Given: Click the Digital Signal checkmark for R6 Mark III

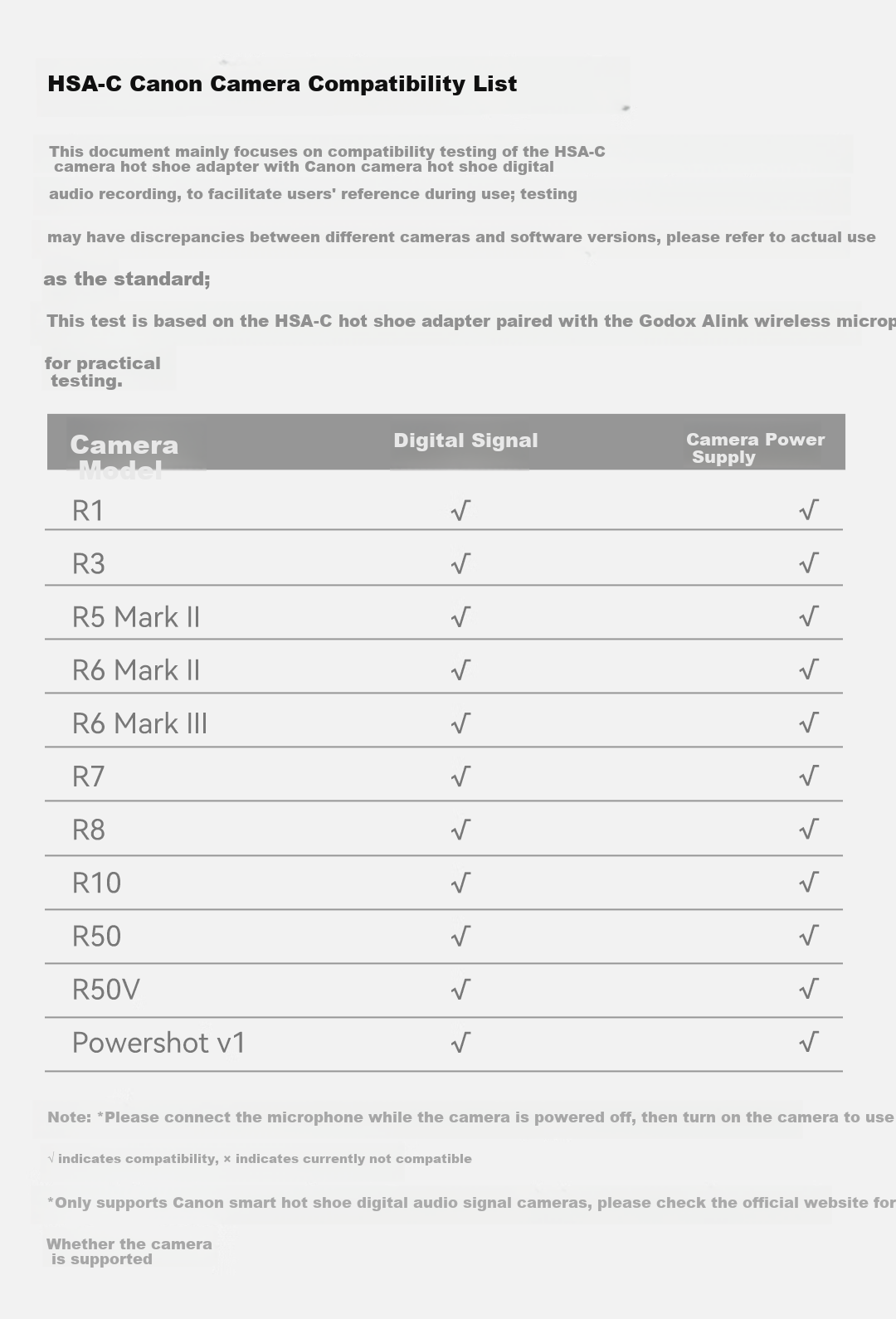Looking at the screenshot, I should coord(460,723).
